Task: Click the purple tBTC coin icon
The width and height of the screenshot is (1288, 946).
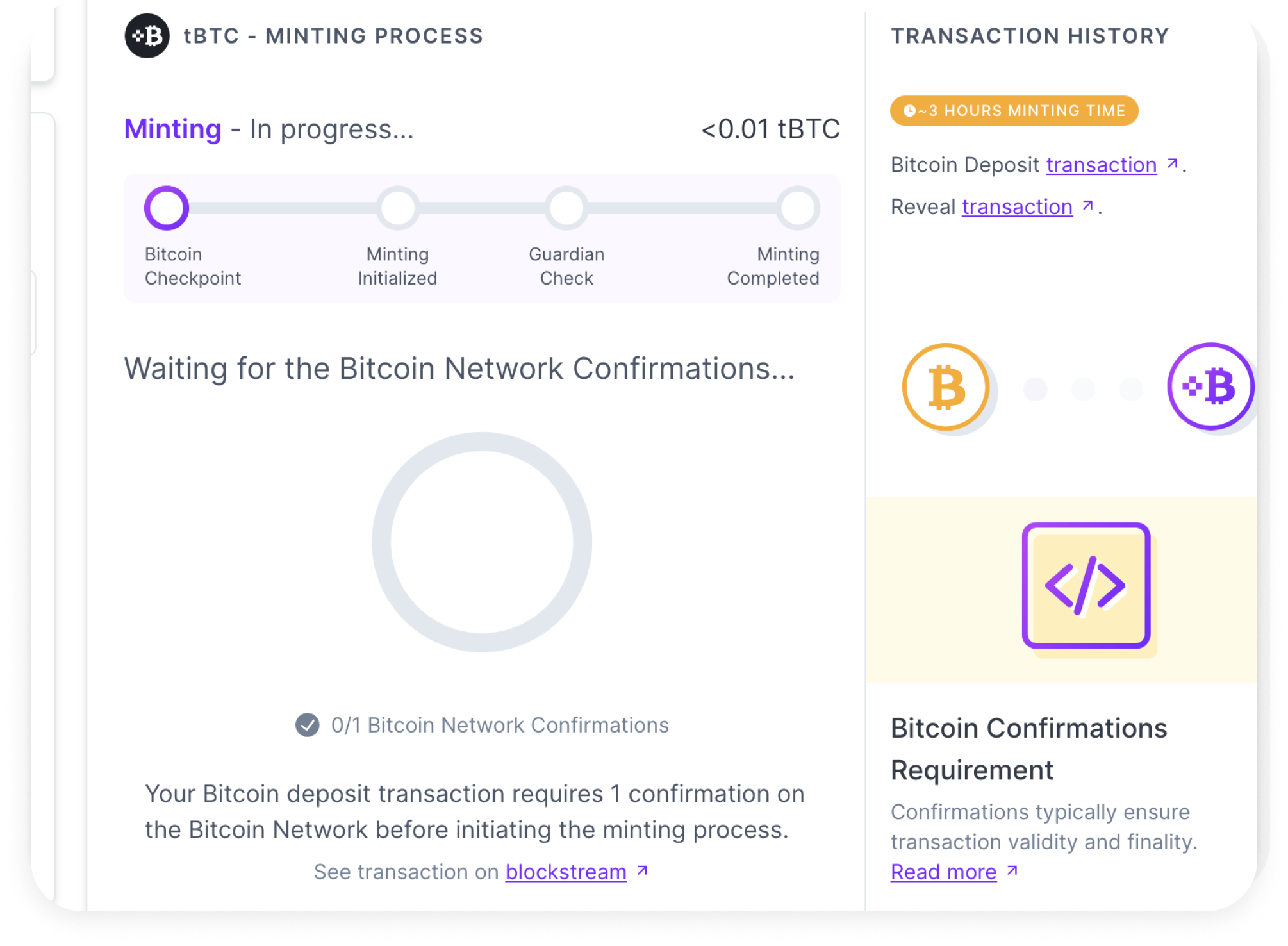Action: pos(1210,386)
